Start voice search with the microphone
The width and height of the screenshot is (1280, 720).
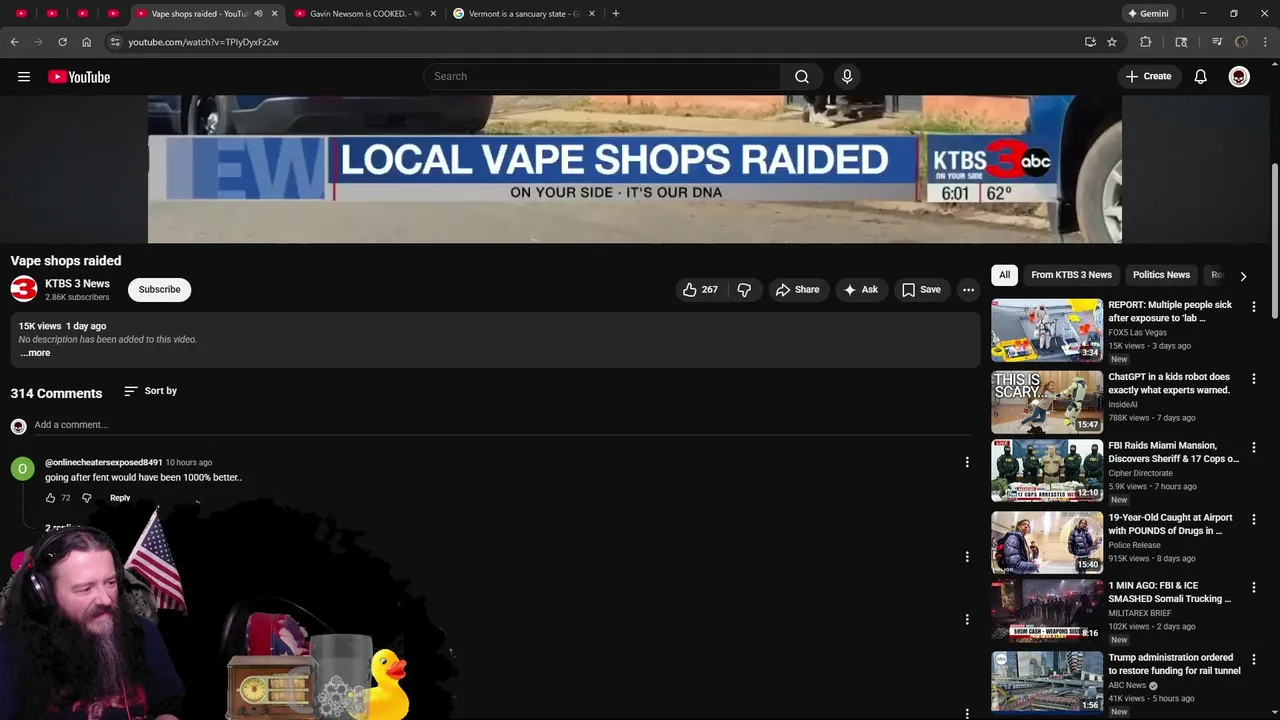847,77
